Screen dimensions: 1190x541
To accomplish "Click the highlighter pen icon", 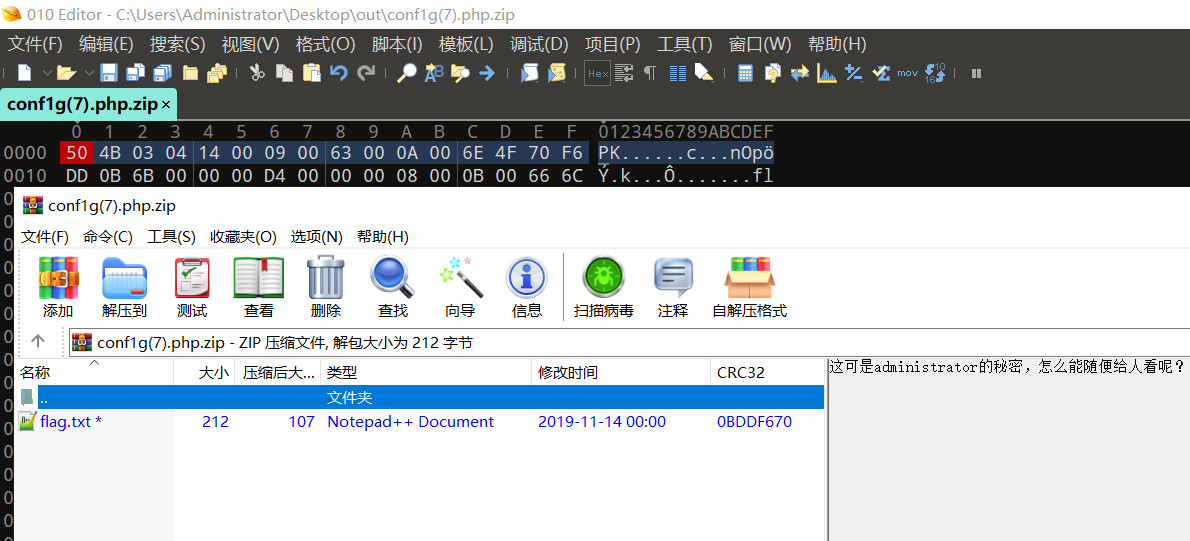I will click(x=704, y=73).
